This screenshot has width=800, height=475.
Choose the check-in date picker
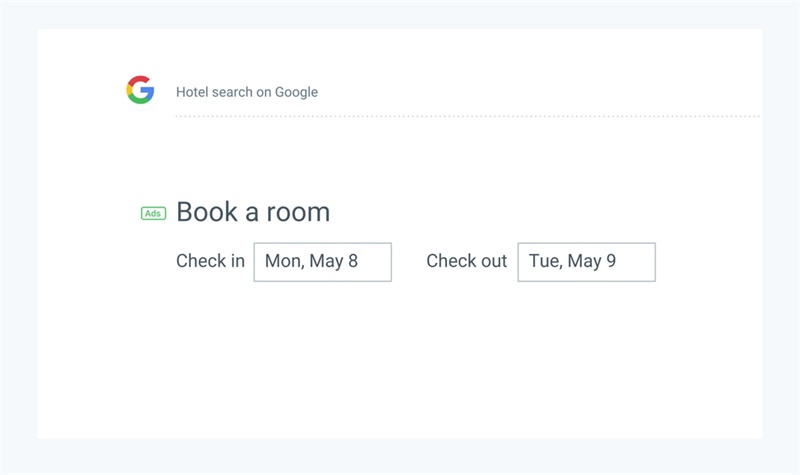[322, 262]
